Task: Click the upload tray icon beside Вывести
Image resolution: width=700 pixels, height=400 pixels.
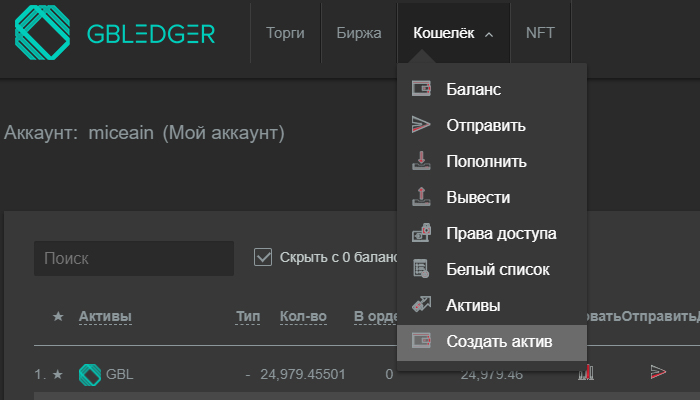Action: (421, 197)
